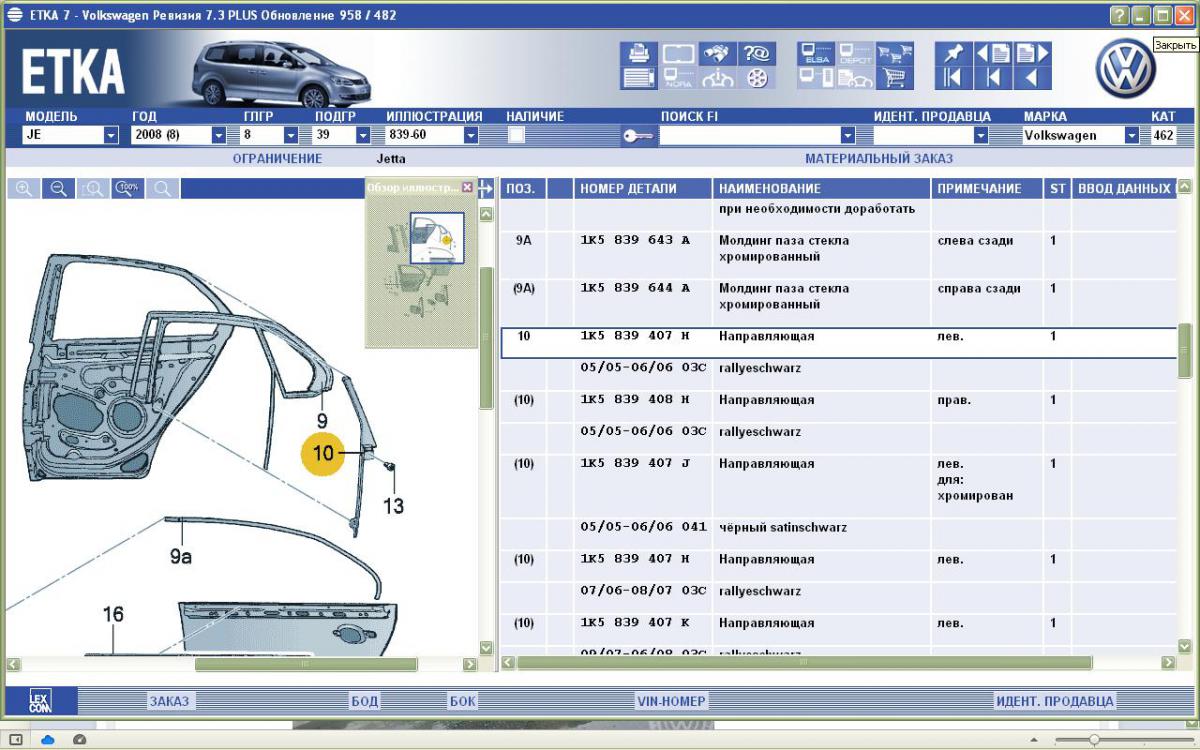Image resolution: width=1200 pixels, height=750 pixels.
Task: Click the plain left arrow icon
Action: (x=1032, y=78)
